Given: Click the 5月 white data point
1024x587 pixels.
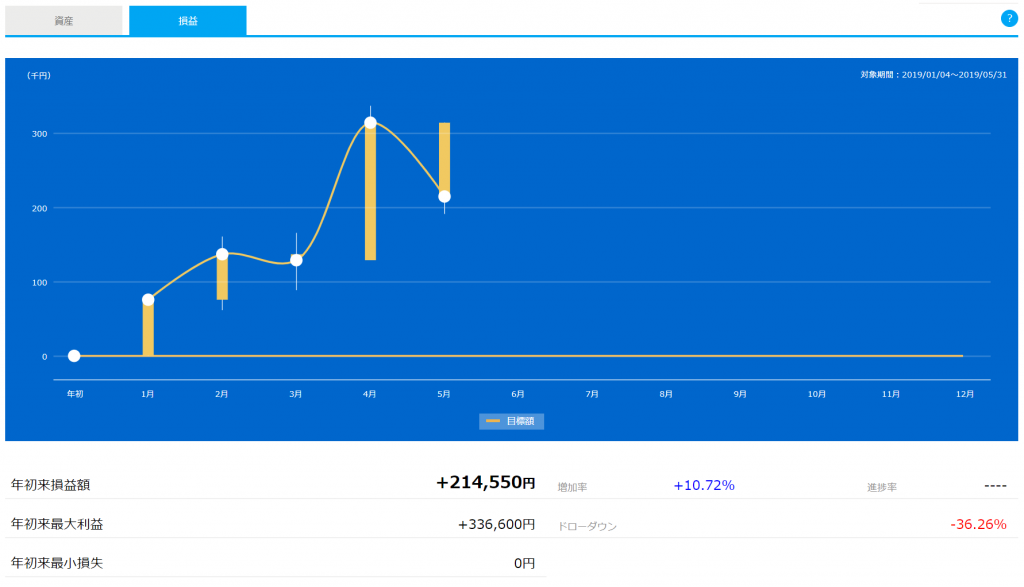Looking at the screenshot, I should pos(444,196).
